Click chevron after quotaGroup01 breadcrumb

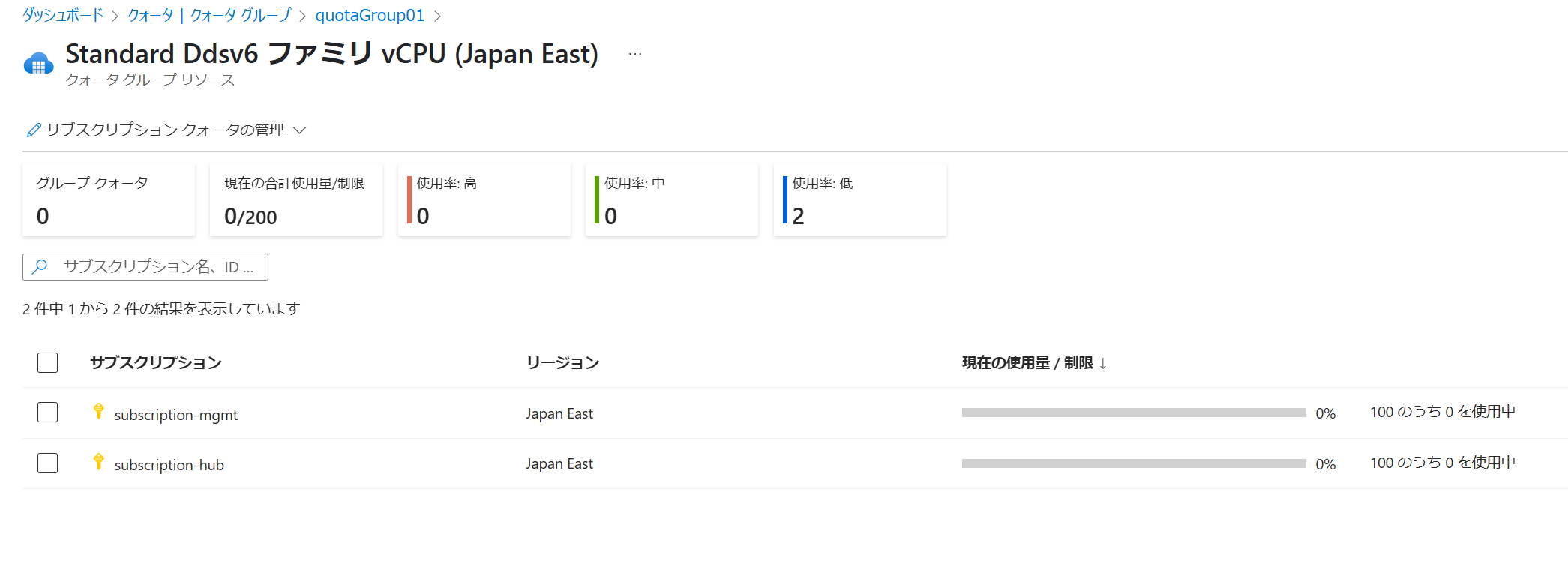(x=438, y=16)
